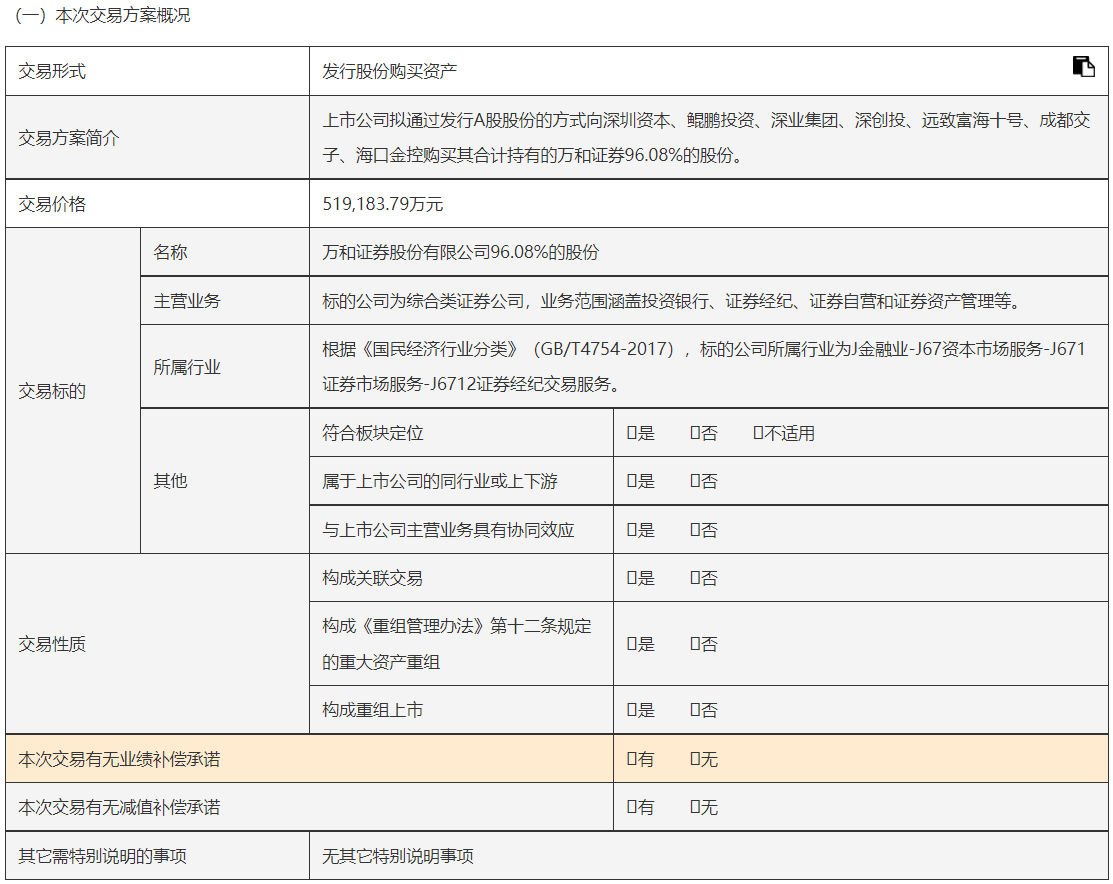This screenshot has width=1113, height=884.
Task: Click the 重组管理办法 第十二条 label
Action: pyautogui.click(x=456, y=644)
